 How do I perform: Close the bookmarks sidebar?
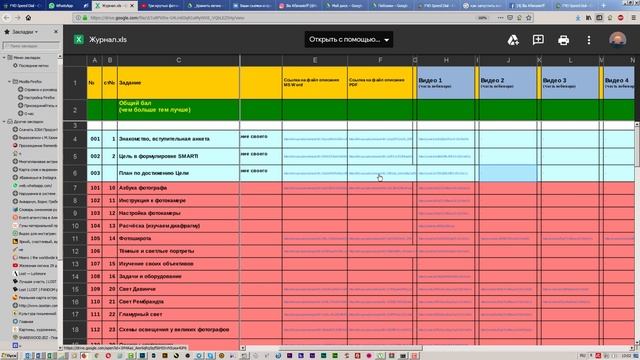point(56,31)
